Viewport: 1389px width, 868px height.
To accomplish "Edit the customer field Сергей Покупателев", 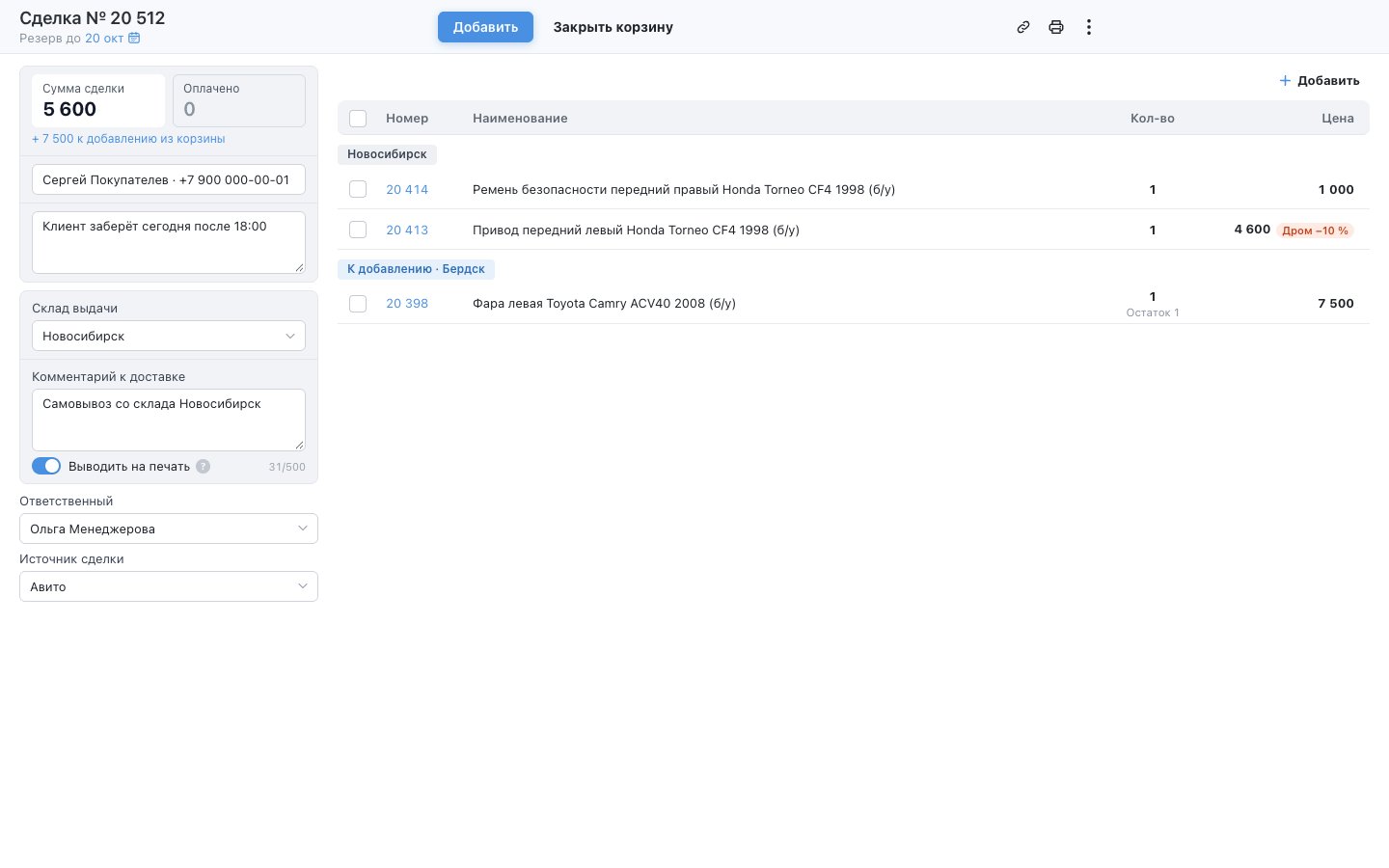I will coord(169,179).
